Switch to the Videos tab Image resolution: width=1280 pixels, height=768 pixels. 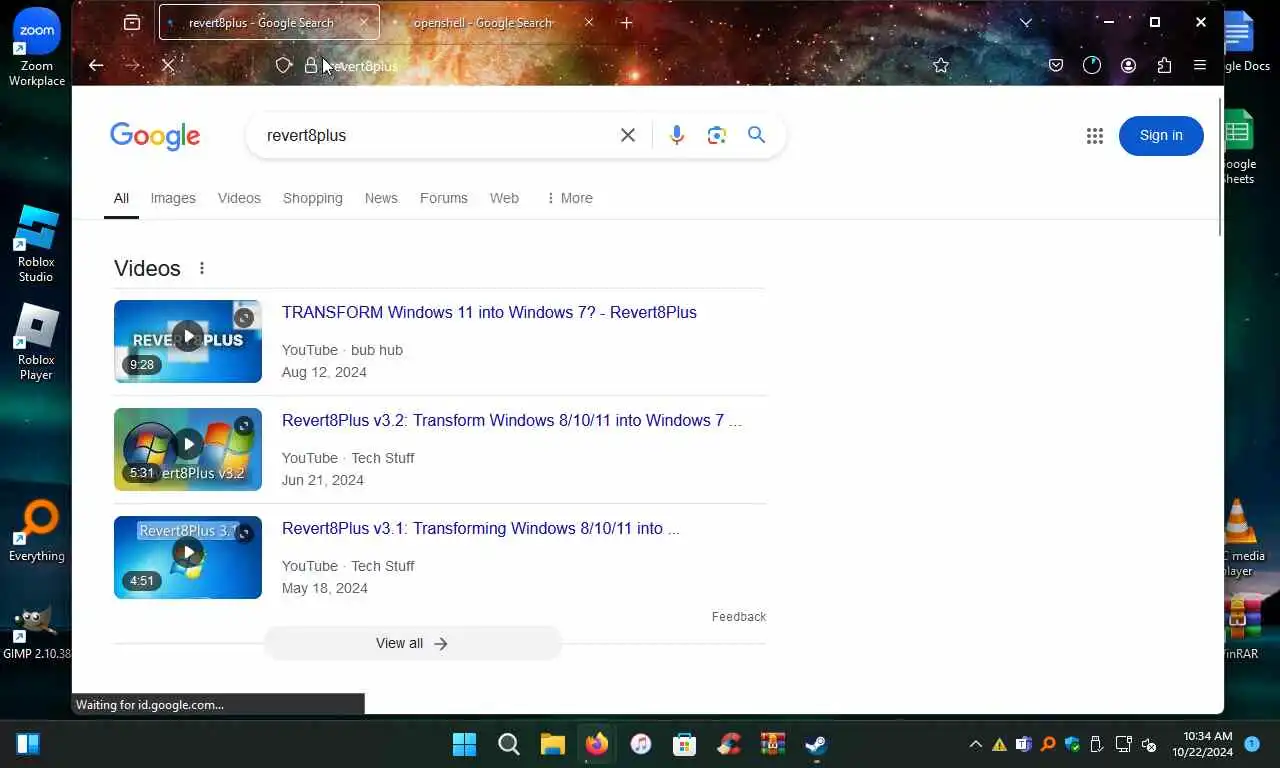point(239,198)
